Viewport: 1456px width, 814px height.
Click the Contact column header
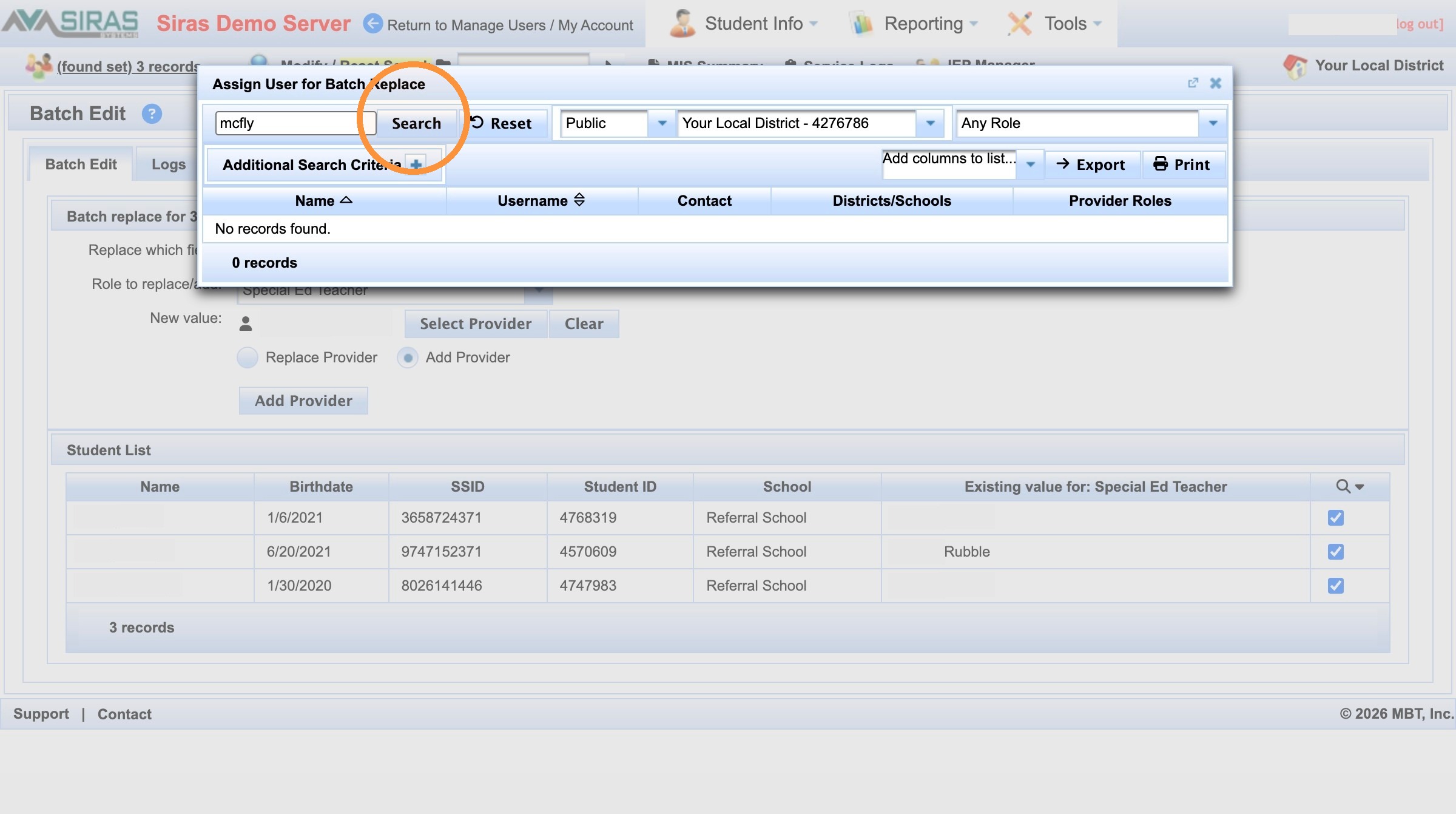(704, 201)
